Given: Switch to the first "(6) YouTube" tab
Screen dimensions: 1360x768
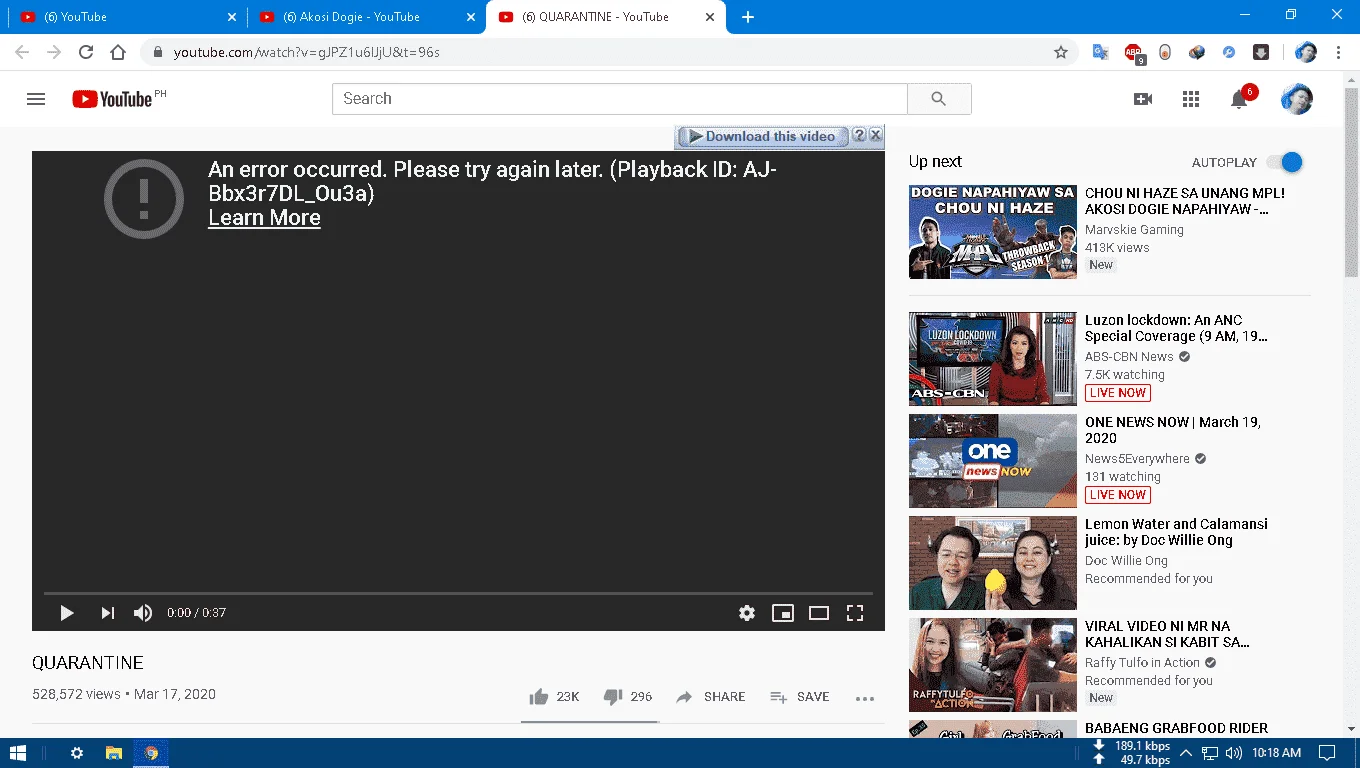Looking at the screenshot, I should pyautogui.click(x=125, y=17).
